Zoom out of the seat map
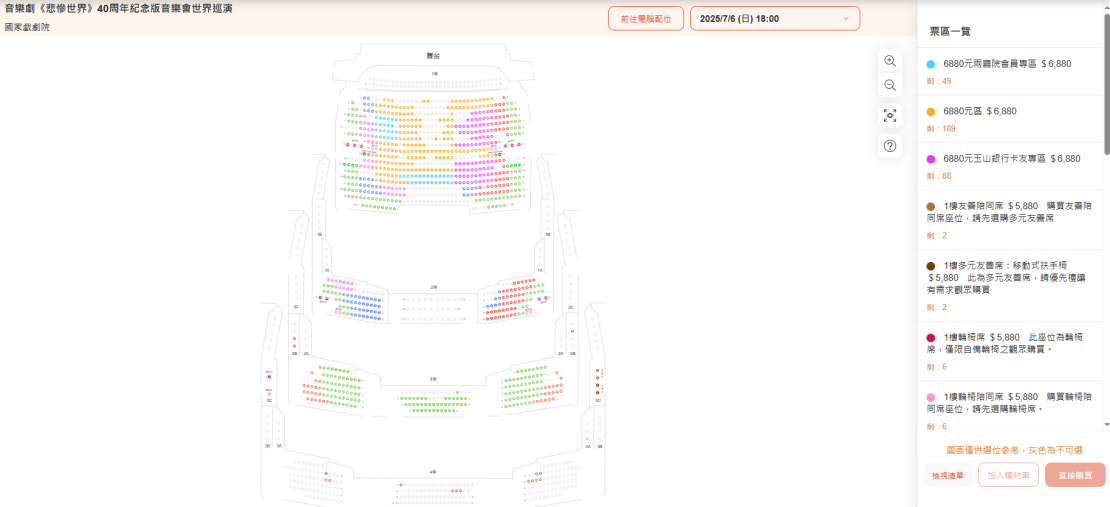 point(890,86)
